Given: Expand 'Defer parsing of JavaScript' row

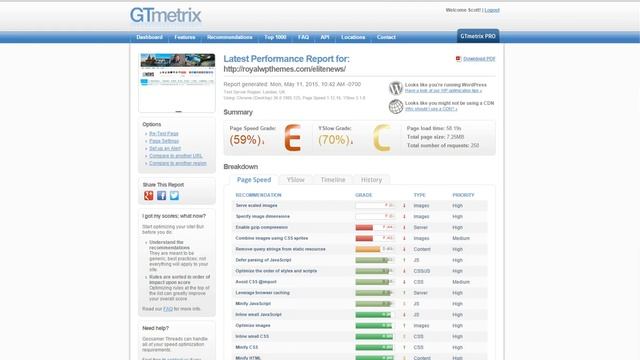Looking at the screenshot, I should point(263,260).
